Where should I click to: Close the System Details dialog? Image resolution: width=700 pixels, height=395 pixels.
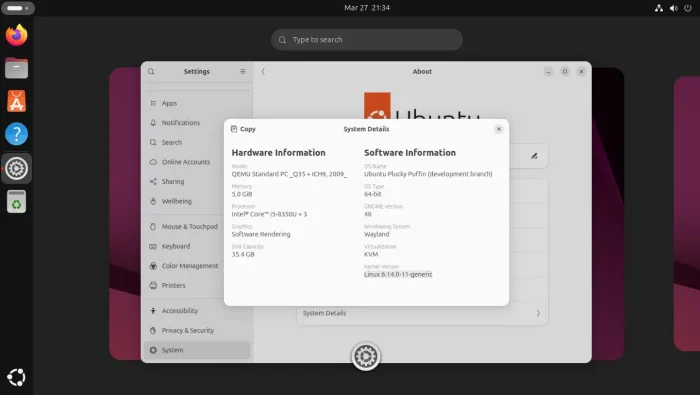coord(499,129)
